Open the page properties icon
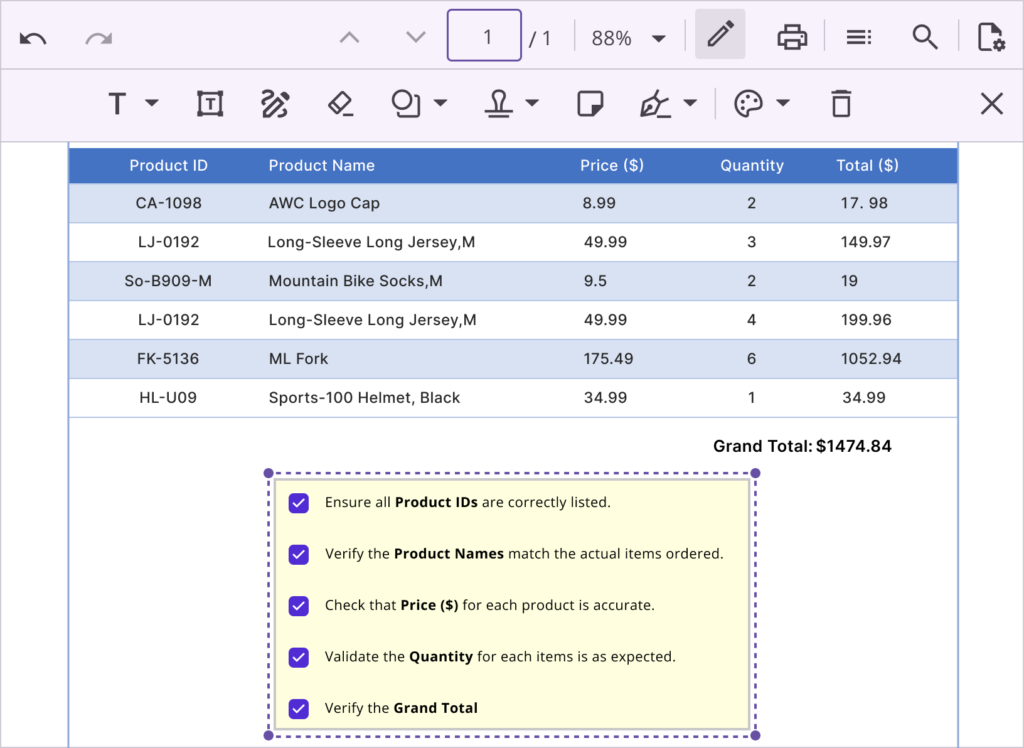The height and width of the screenshot is (748, 1024). (x=990, y=36)
